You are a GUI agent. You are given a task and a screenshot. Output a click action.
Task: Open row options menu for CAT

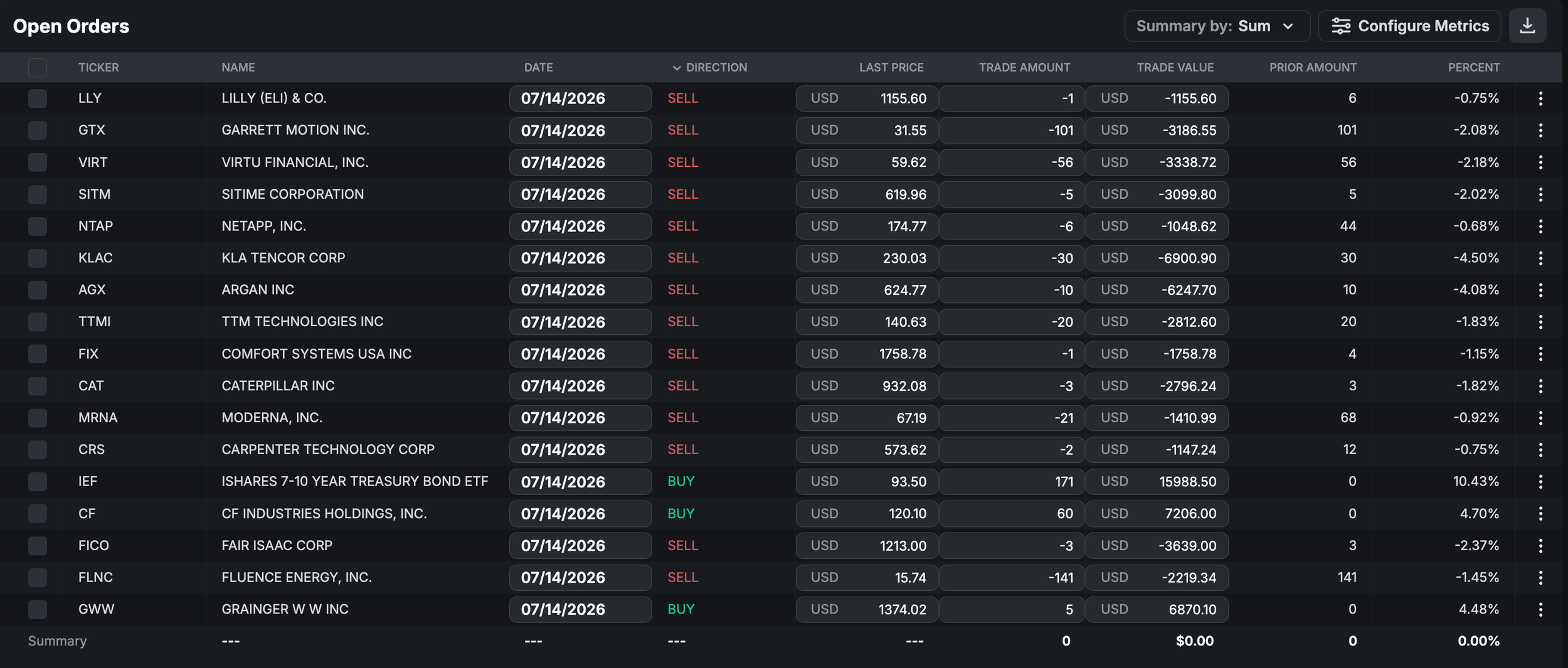pyautogui.click(x=1540, y=386)
